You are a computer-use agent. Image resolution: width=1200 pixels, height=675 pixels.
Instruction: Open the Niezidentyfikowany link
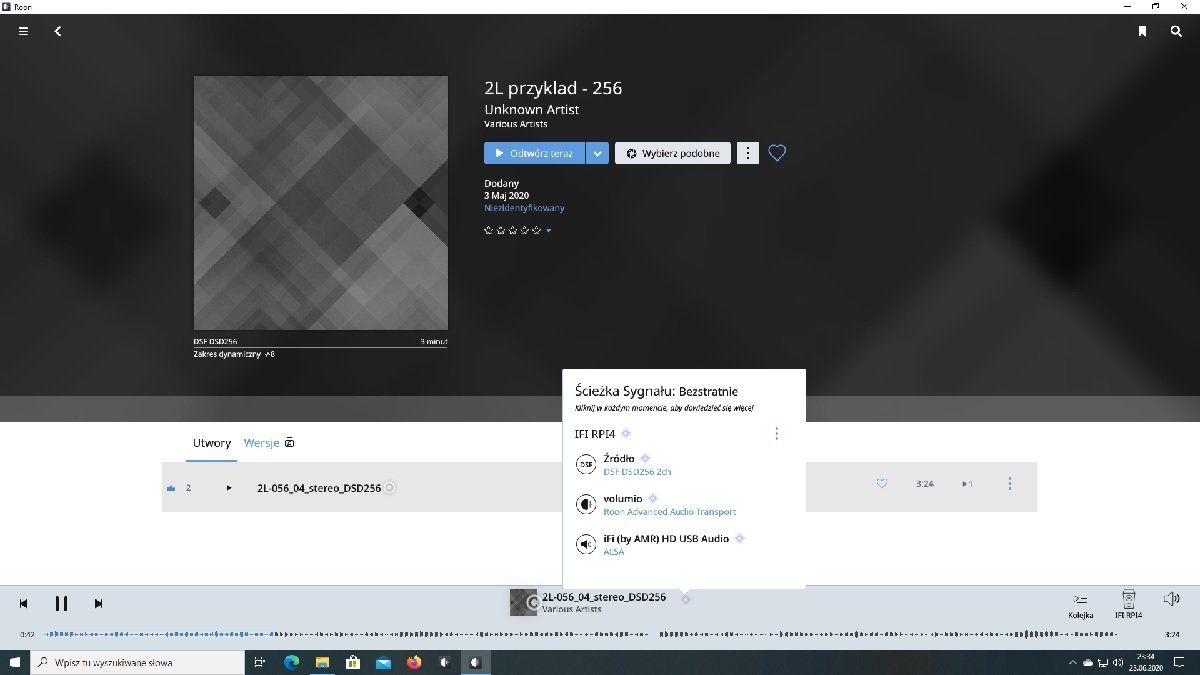pyautogui.click(x=524, y=208)
